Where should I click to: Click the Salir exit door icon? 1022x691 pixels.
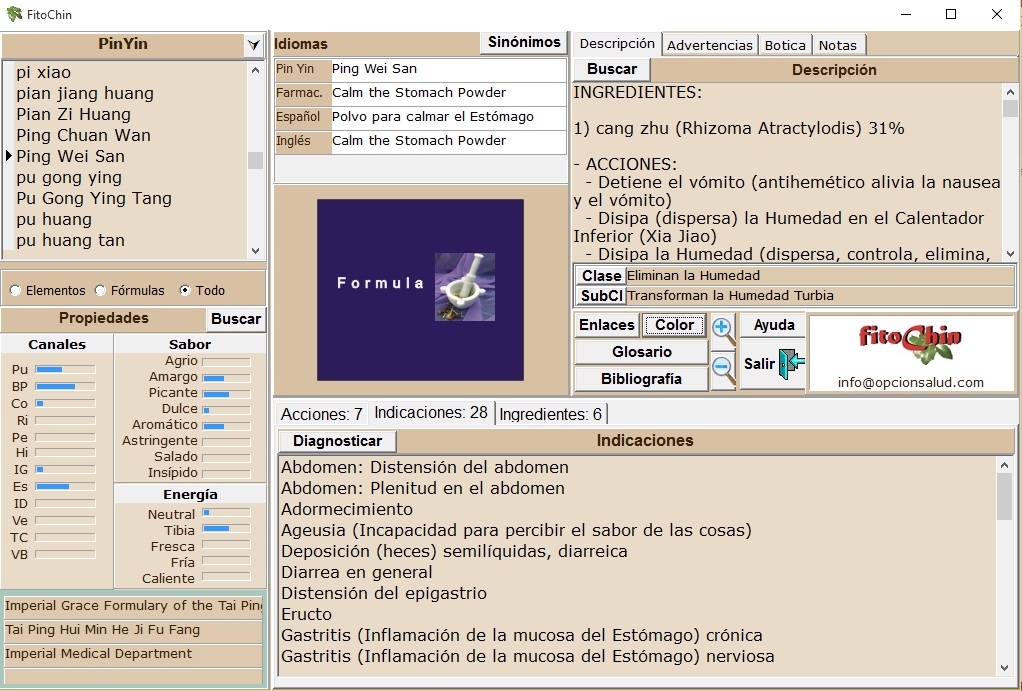tap(791, 363)
